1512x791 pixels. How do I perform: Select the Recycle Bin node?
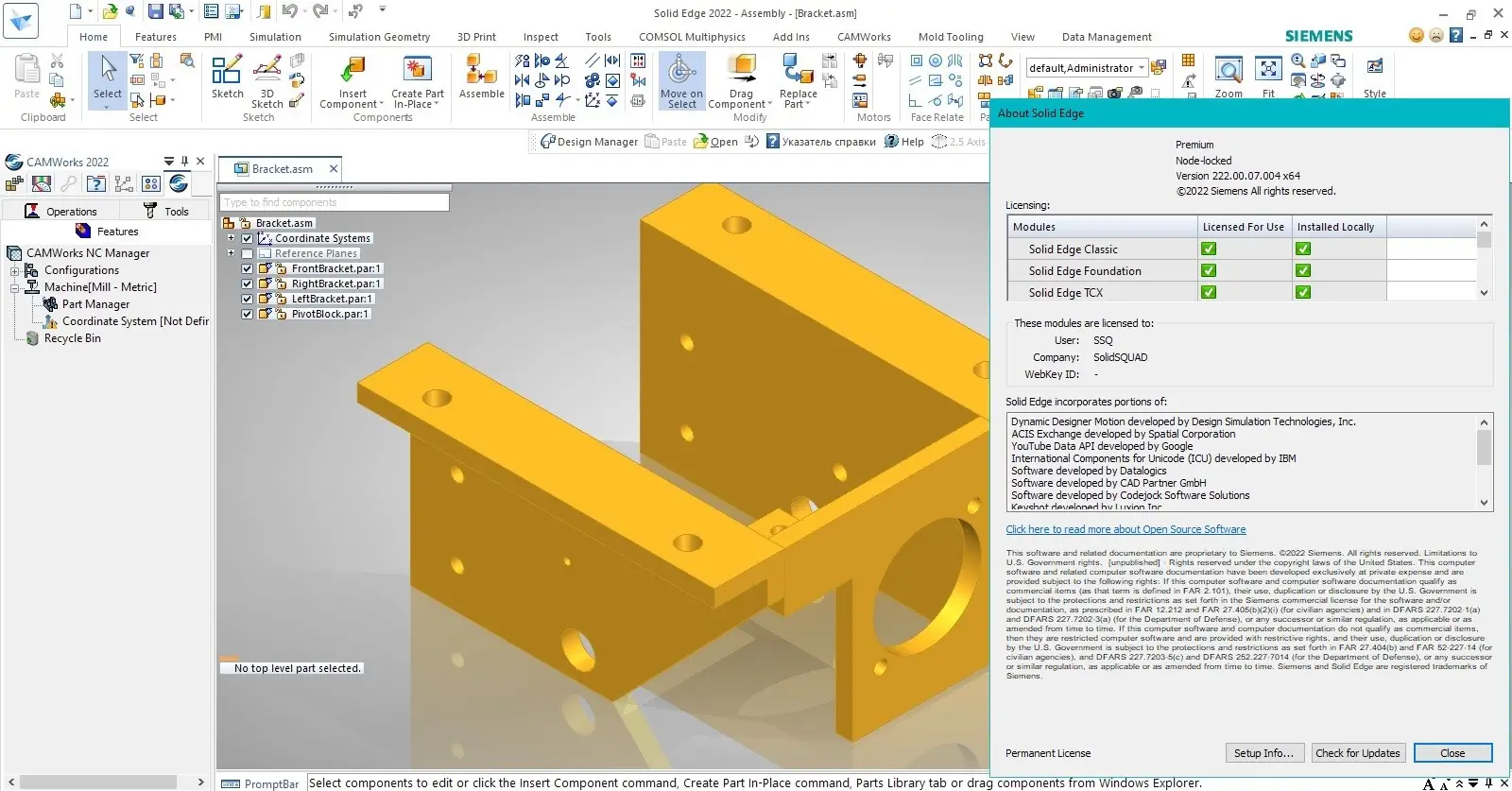tap(63, 338)
